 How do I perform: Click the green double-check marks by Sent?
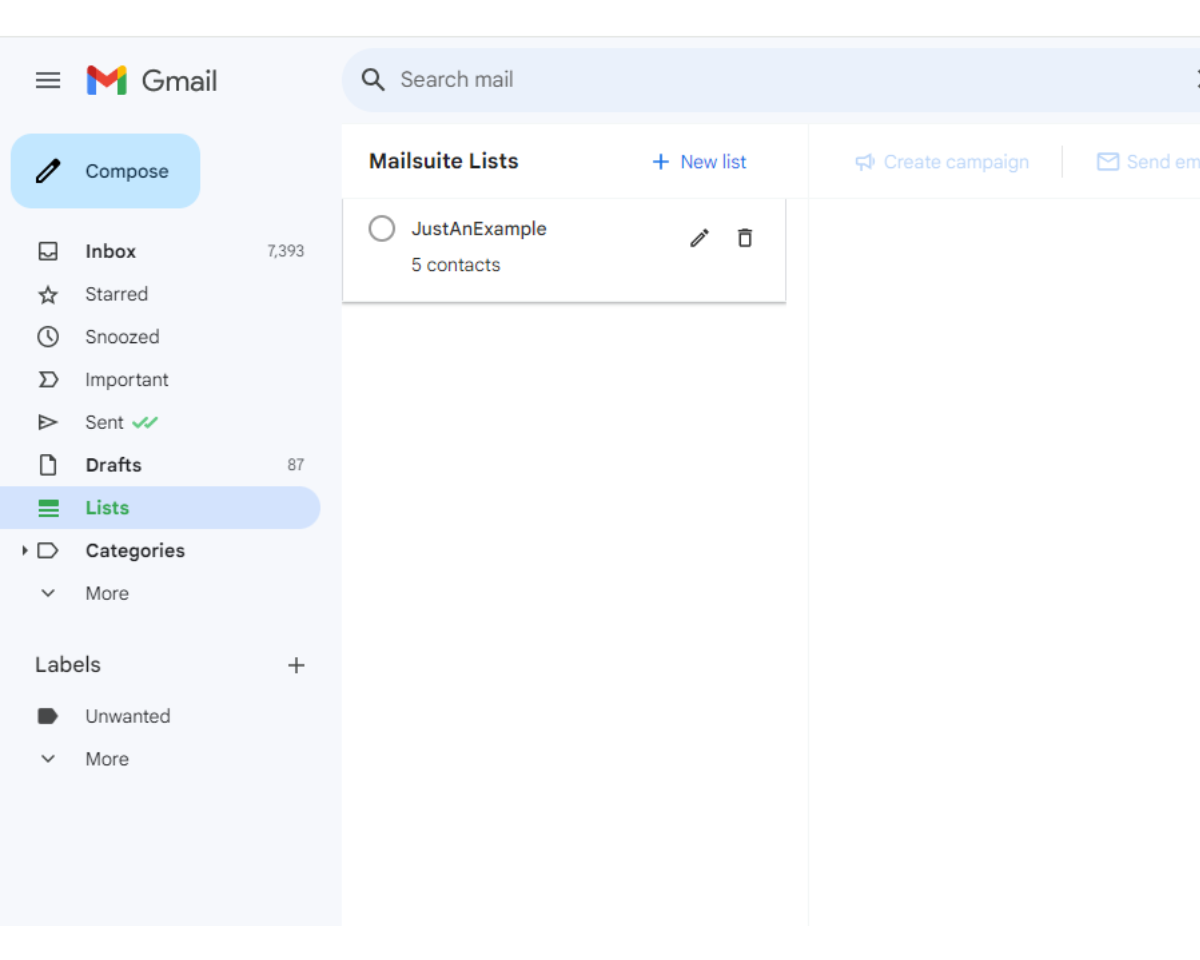click(x=145, y=422)
